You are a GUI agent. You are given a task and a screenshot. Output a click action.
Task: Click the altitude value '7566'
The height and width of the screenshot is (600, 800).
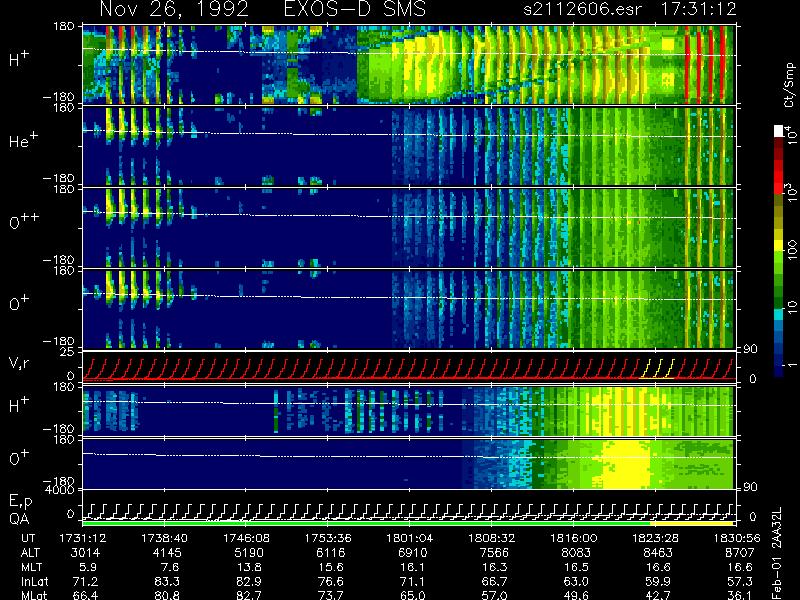point(494,553)
